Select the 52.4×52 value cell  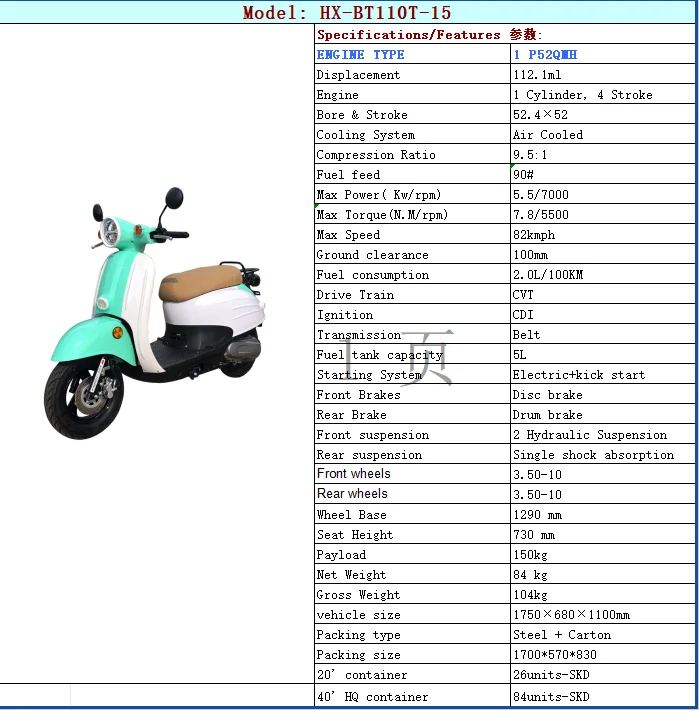tap(603, 115)
